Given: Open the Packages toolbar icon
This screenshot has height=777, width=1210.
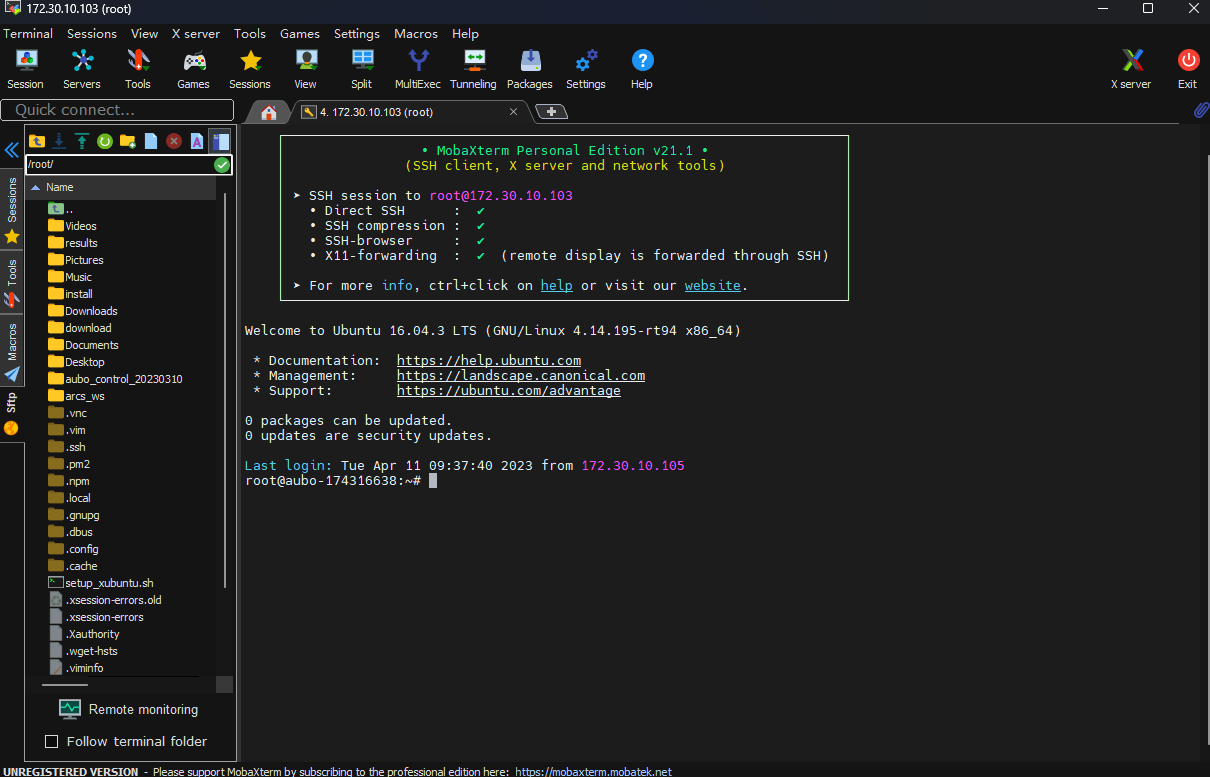Looking at the screenshot, I should pyautogui.click(x=529, y=69).
